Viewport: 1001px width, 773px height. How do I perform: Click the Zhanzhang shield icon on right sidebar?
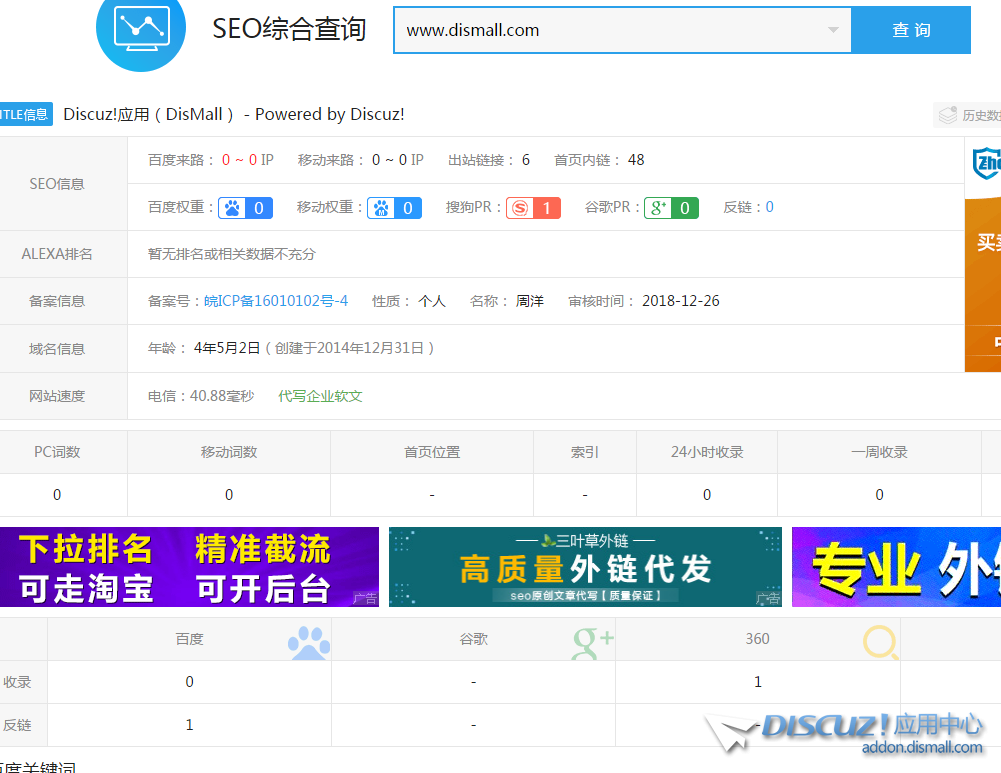987,163
